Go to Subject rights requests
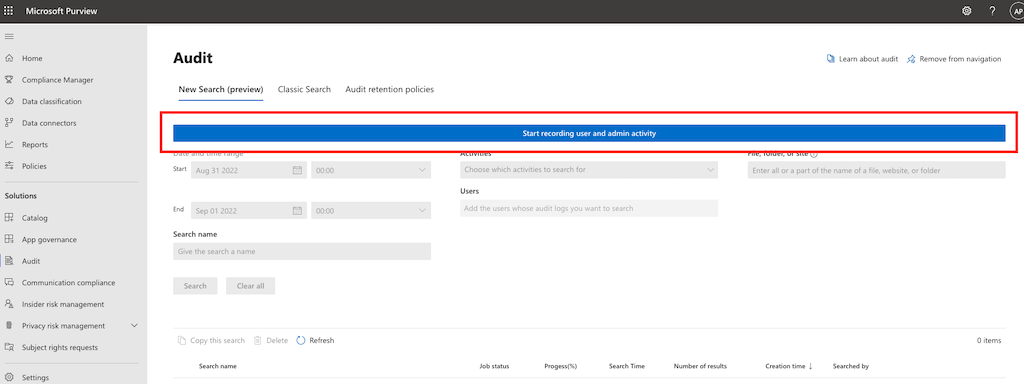The height and width of the screenshot is (384, 1024). (x=59, y=347)
